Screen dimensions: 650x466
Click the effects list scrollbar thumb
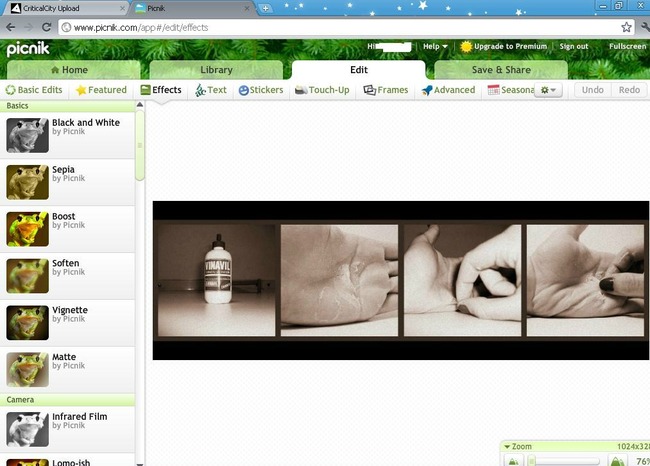[x=140, y=145]
